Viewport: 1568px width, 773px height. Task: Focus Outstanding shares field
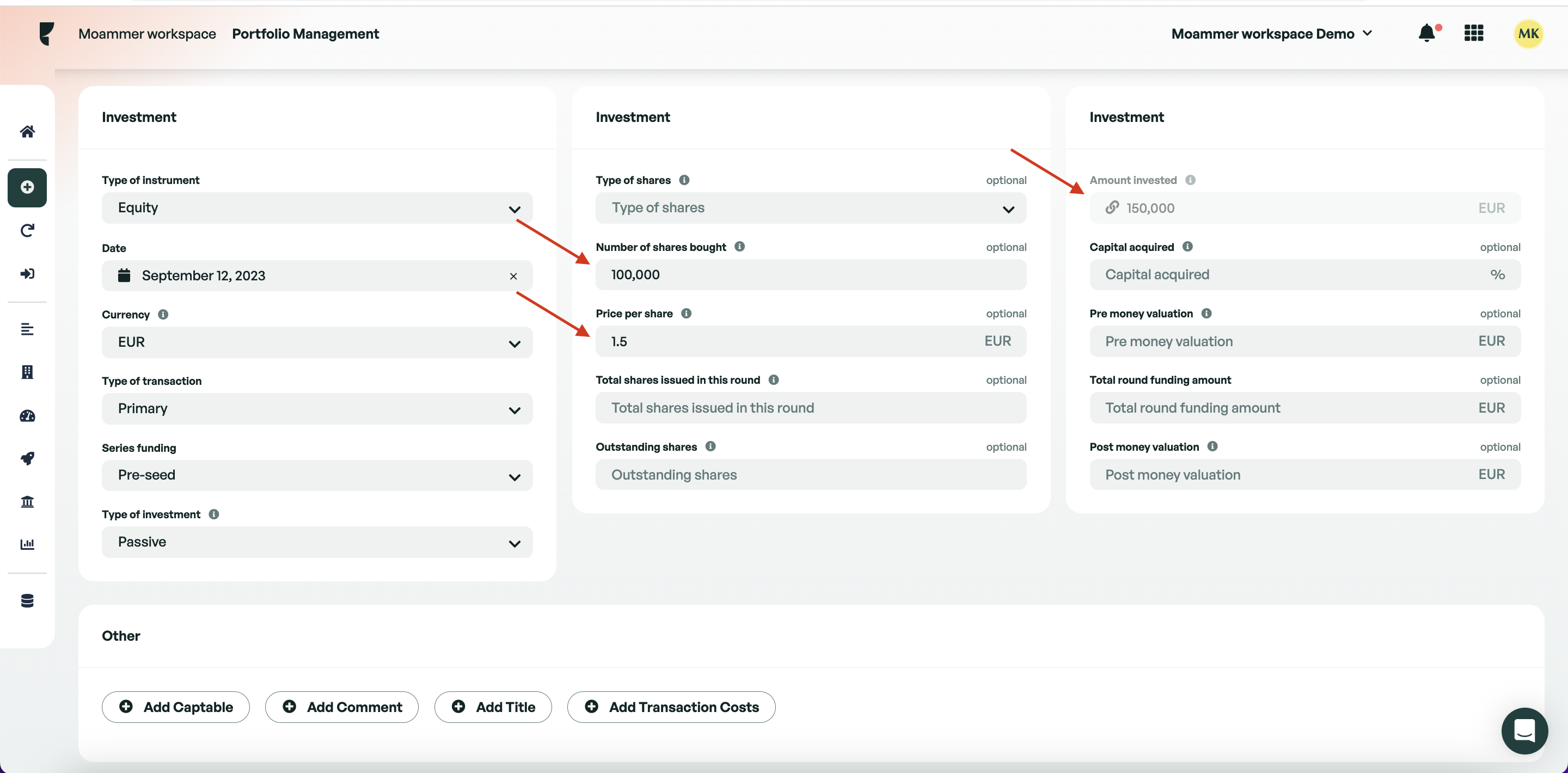pos(811,475)
